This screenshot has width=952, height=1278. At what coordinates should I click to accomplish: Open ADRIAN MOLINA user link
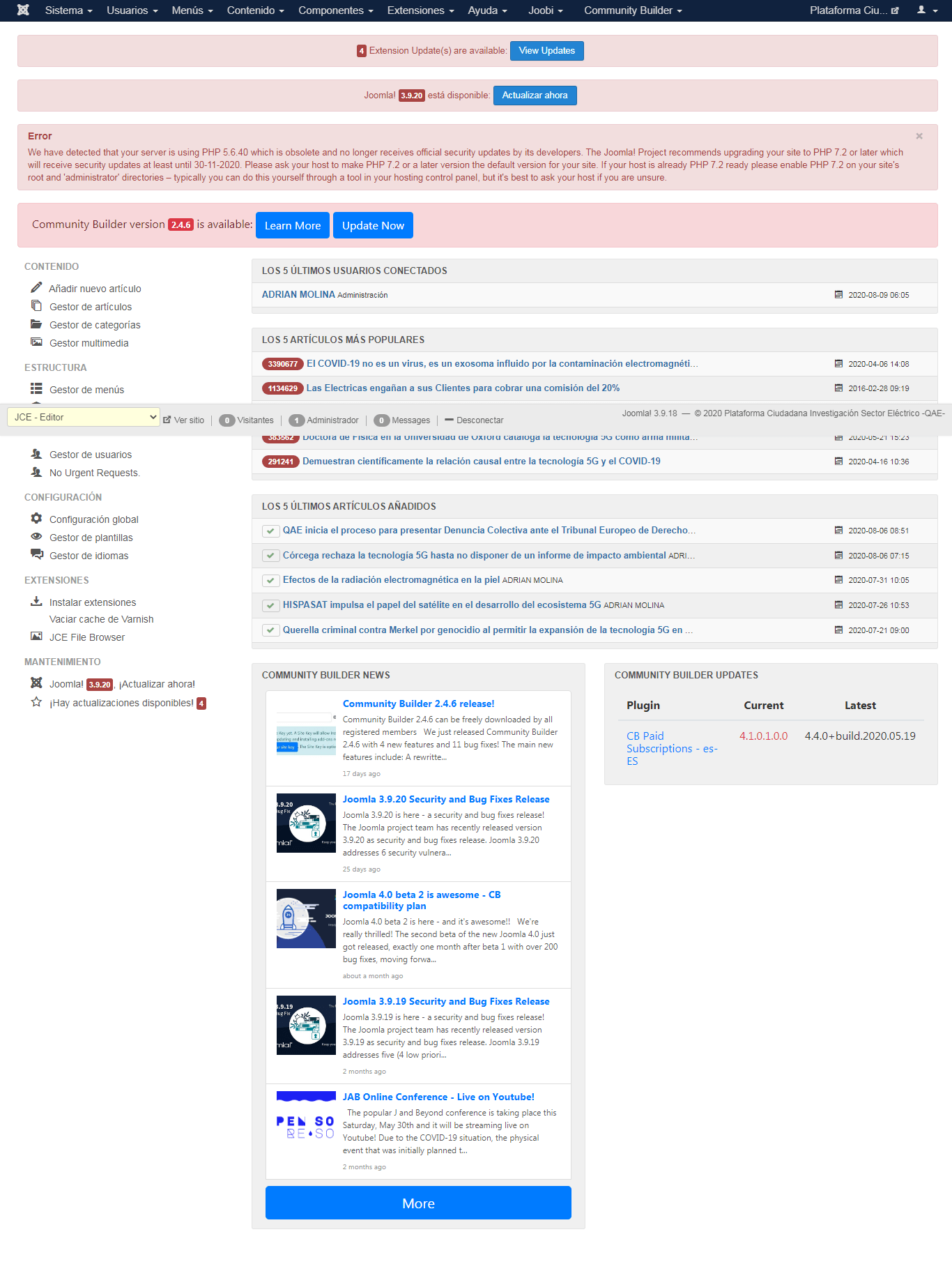click(x=298, y=294)
